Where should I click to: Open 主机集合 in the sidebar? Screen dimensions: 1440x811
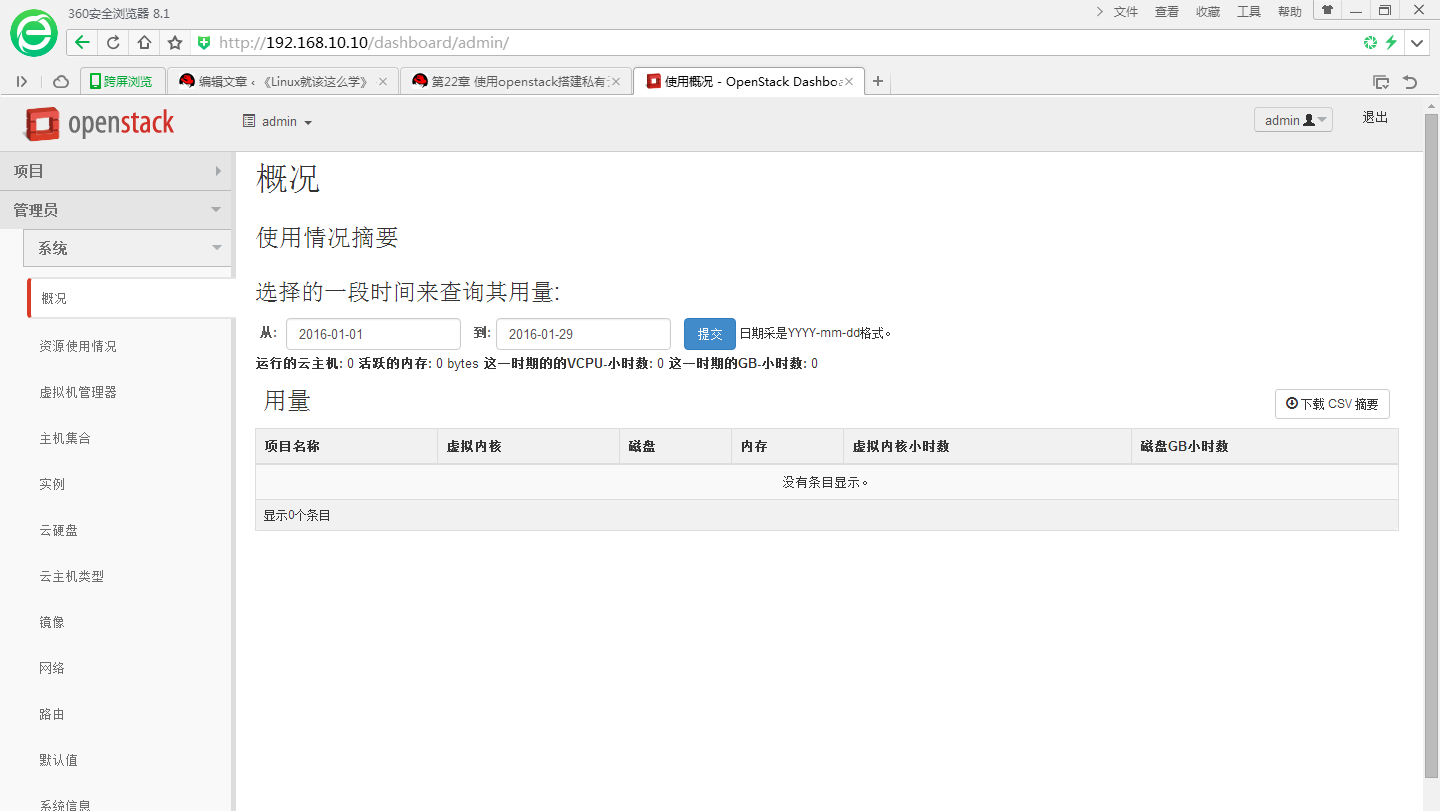point(65,438)
